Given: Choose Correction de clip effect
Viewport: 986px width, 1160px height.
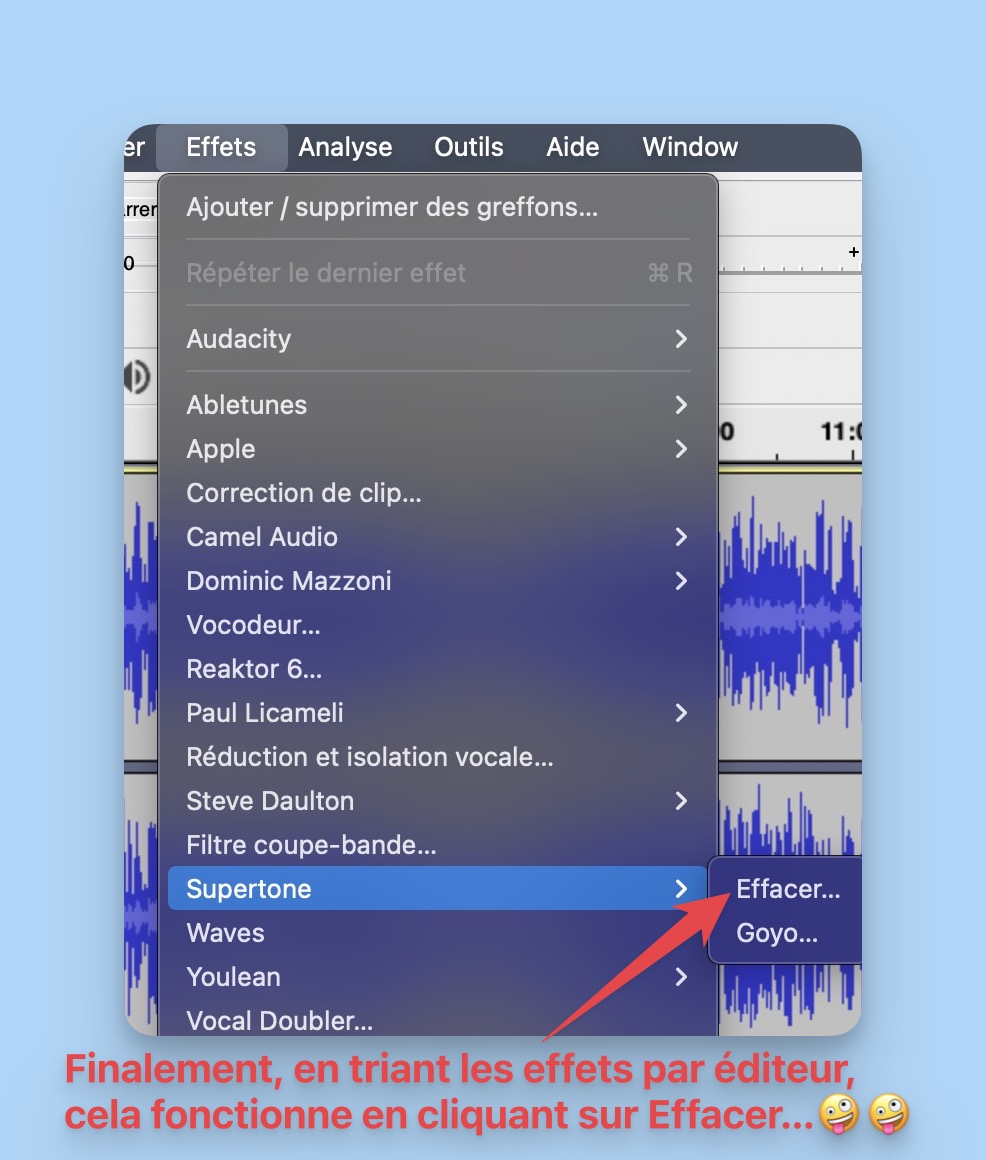Looking at the screenshot, I should [437, 493].
